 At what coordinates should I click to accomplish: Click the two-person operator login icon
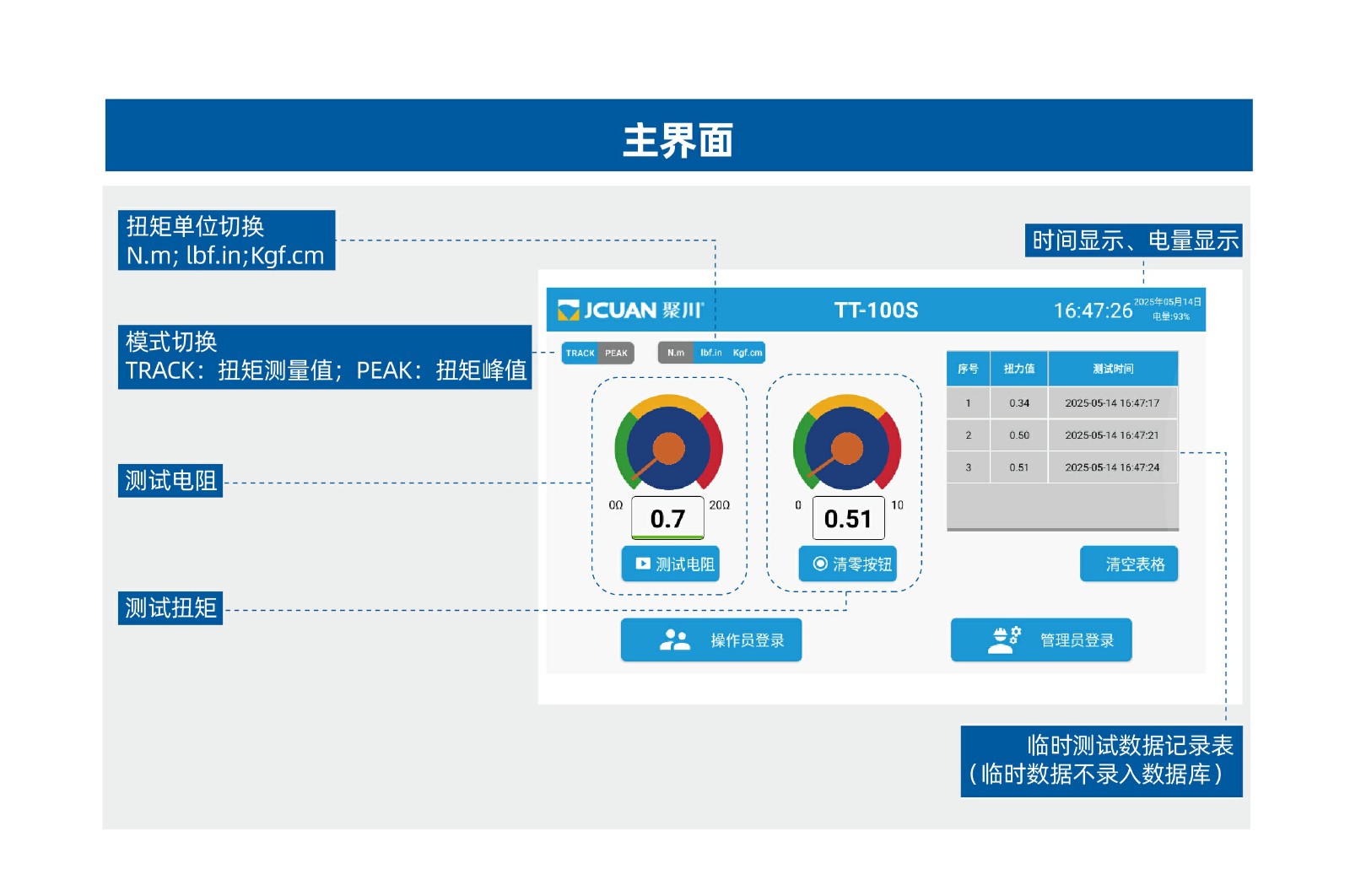point(674,640)
